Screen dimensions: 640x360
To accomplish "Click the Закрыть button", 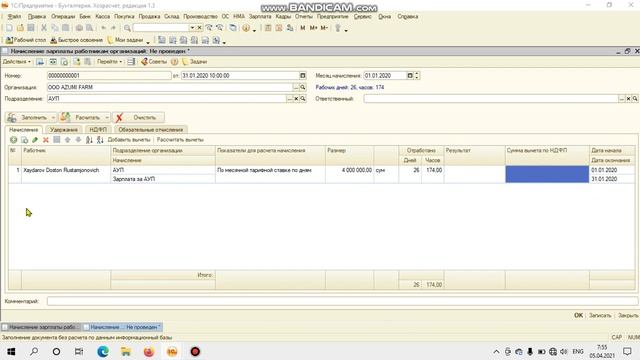I will 628,315.
